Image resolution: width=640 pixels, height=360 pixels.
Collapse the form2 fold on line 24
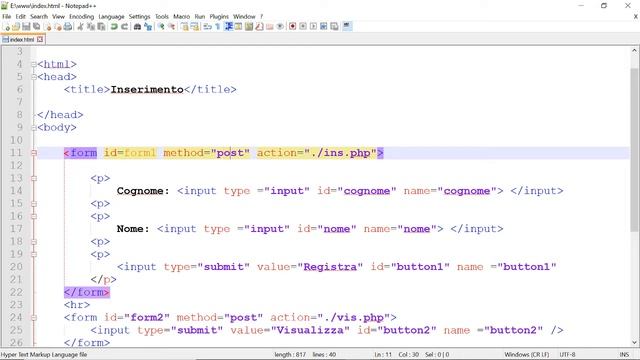point(34,318)
